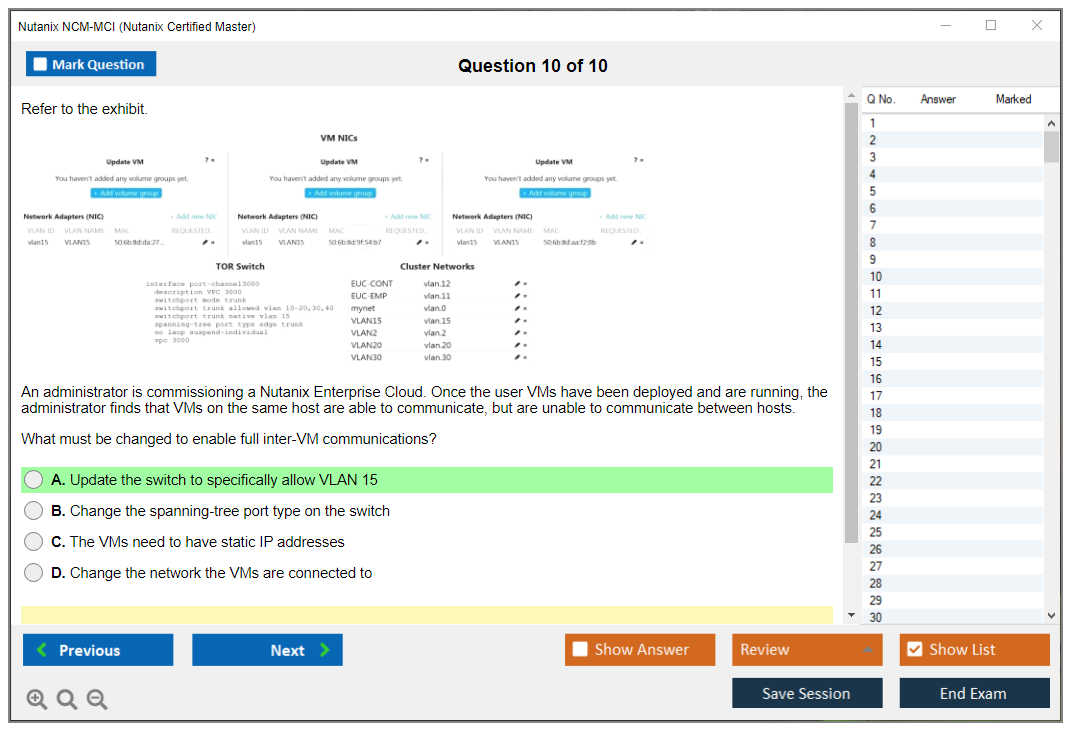Click the Answer column header

click(x=938, y=99)
